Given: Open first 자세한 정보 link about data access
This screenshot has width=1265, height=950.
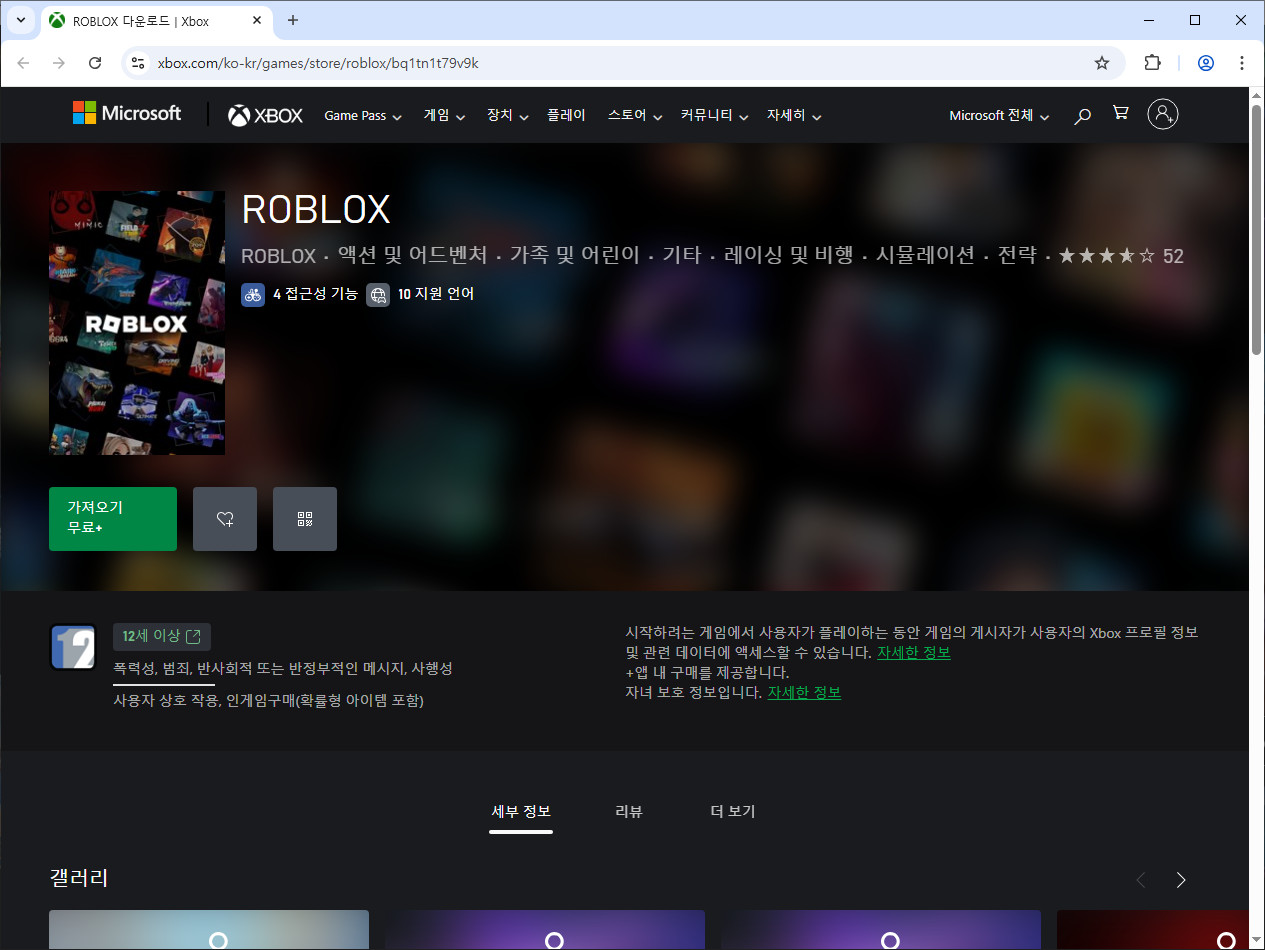Looking at the screenshot, I should (x=914, y=652).
